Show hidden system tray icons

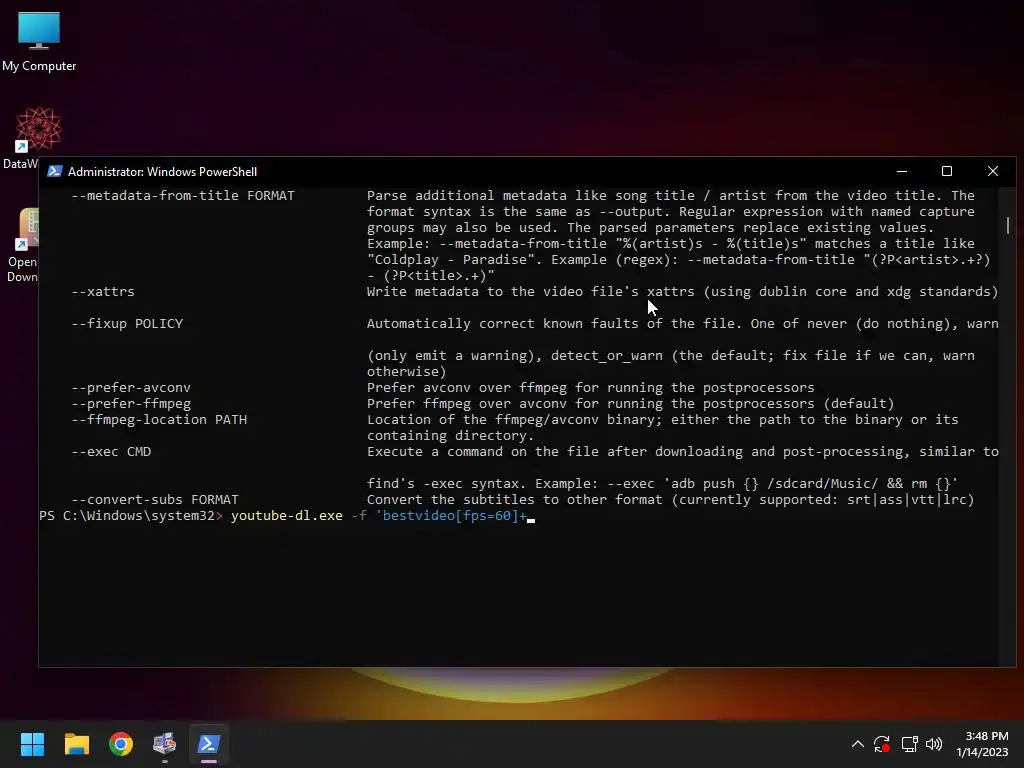857,744
